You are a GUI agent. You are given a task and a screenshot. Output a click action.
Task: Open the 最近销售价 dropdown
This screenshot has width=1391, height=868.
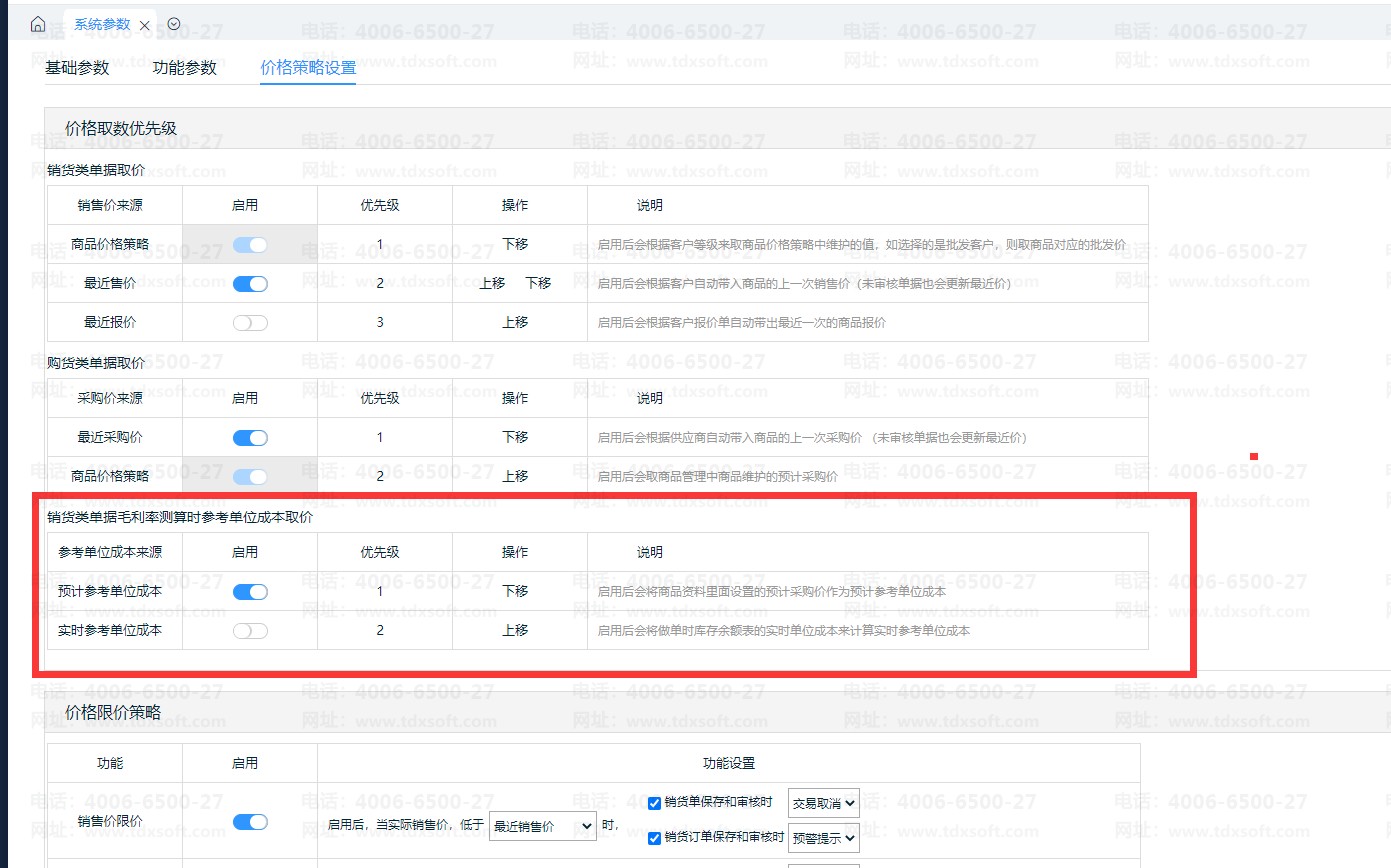pos(542,826)
